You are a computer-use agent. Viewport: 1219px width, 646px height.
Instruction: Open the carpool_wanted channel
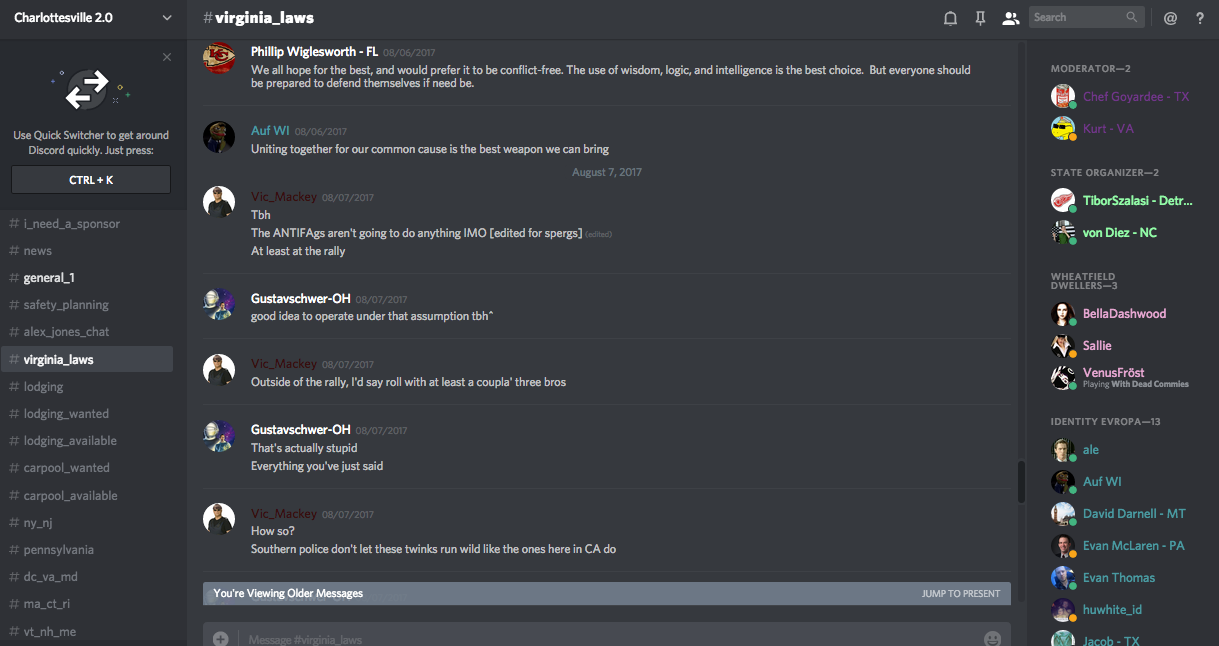point(66,468)
